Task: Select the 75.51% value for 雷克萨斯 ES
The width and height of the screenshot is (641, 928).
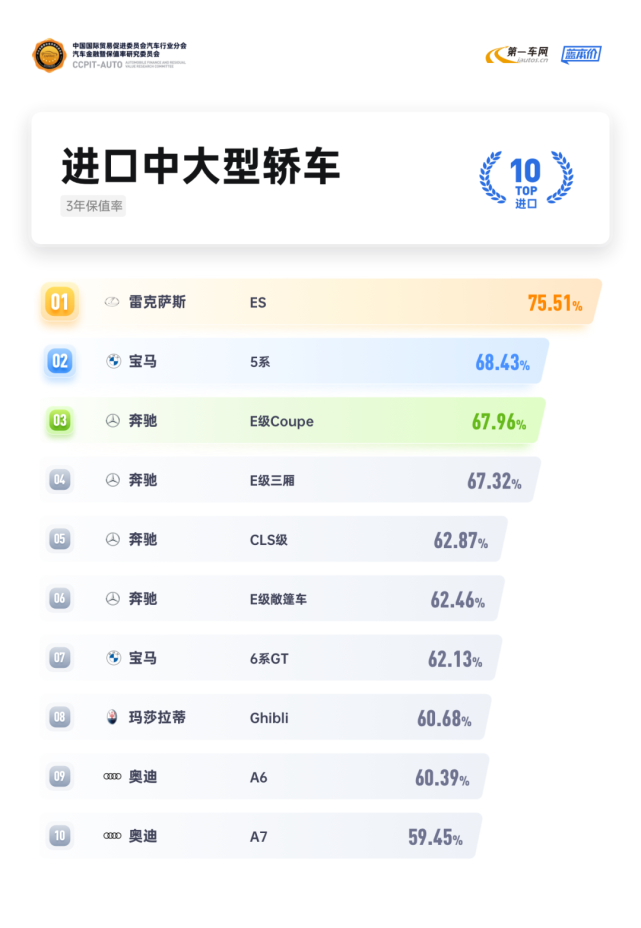Action: 555,303
